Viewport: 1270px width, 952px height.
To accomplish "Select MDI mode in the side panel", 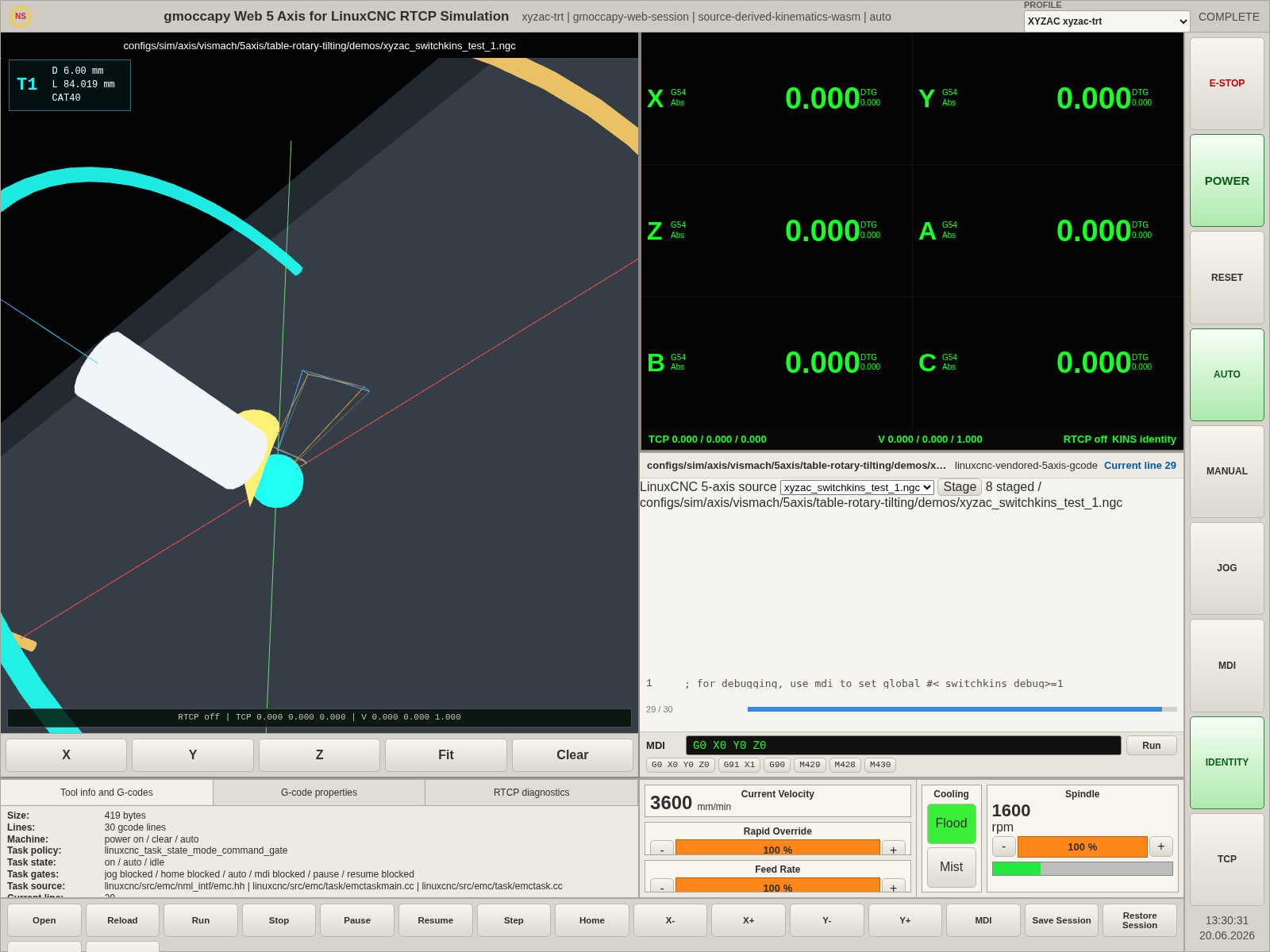I will [1226, 666].
